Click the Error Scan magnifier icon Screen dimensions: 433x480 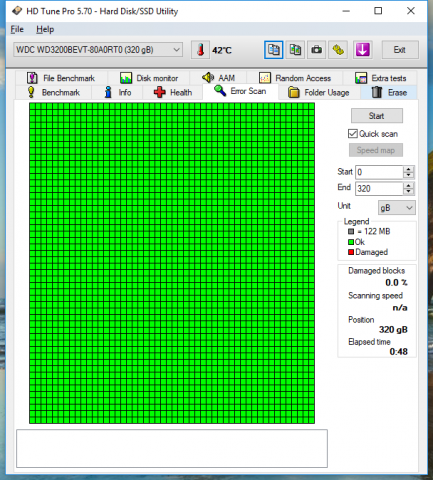pos(220,91)
